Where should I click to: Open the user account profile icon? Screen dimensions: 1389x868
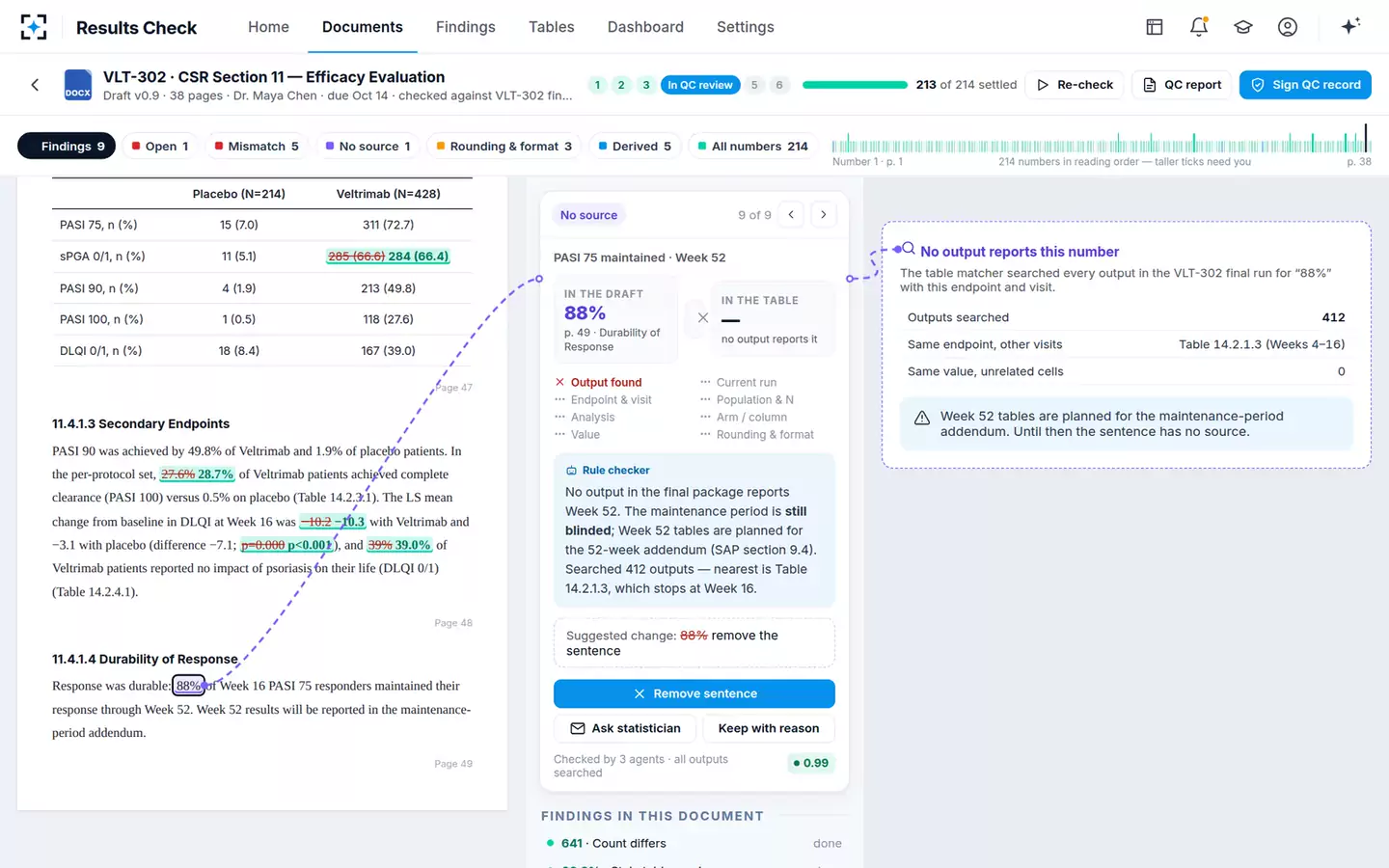click(x=1288, y=27)
